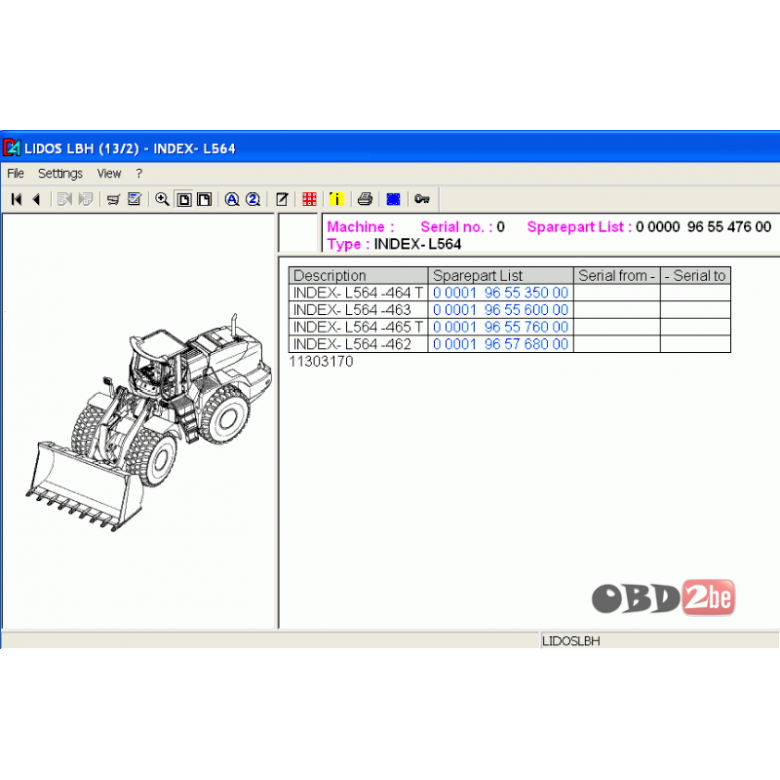Open the order checklist icon
The height and width of the screenshot is (780, 780).
[x=134, y=199]
